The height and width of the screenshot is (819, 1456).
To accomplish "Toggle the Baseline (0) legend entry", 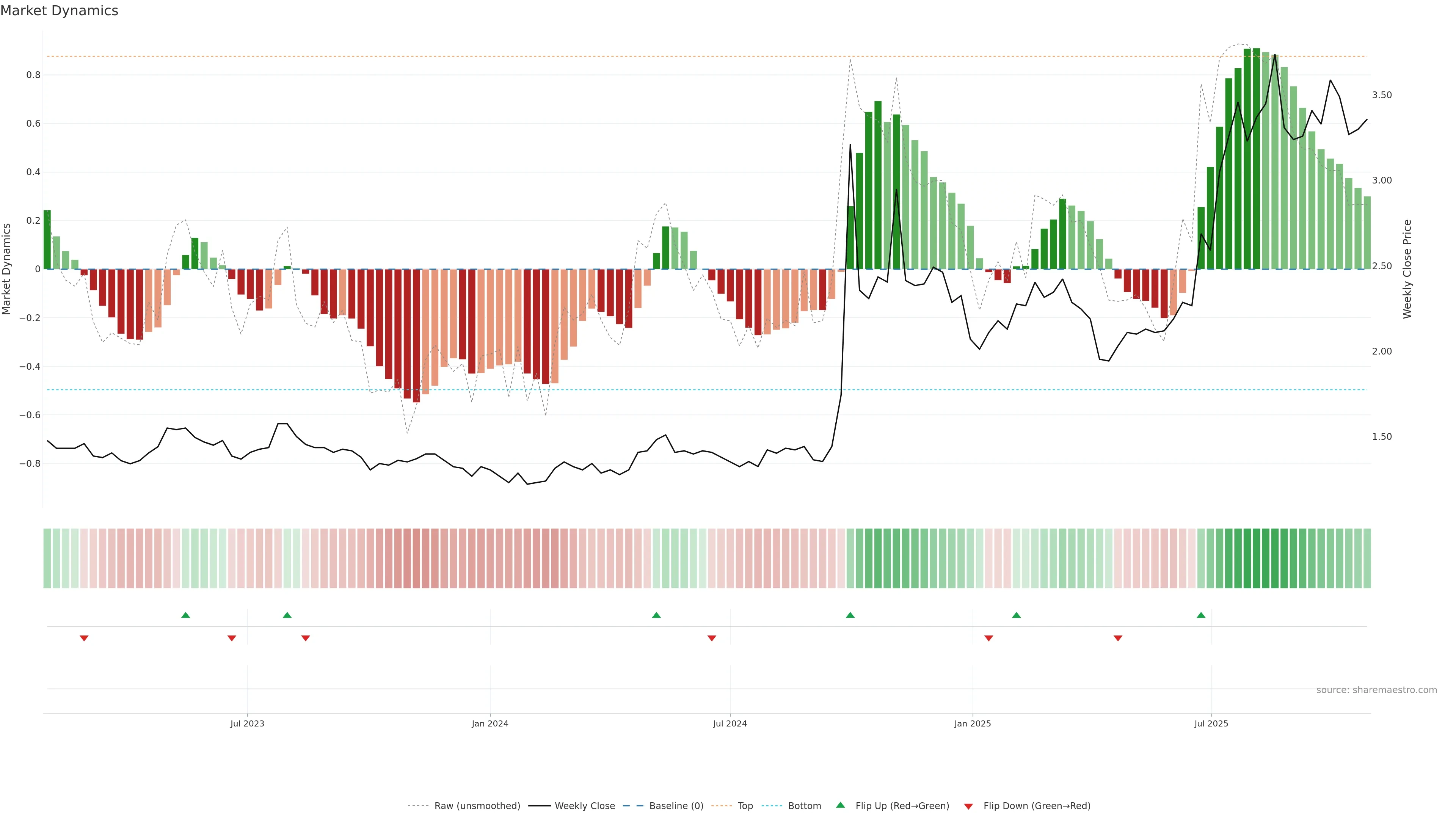I will (676, 806).
